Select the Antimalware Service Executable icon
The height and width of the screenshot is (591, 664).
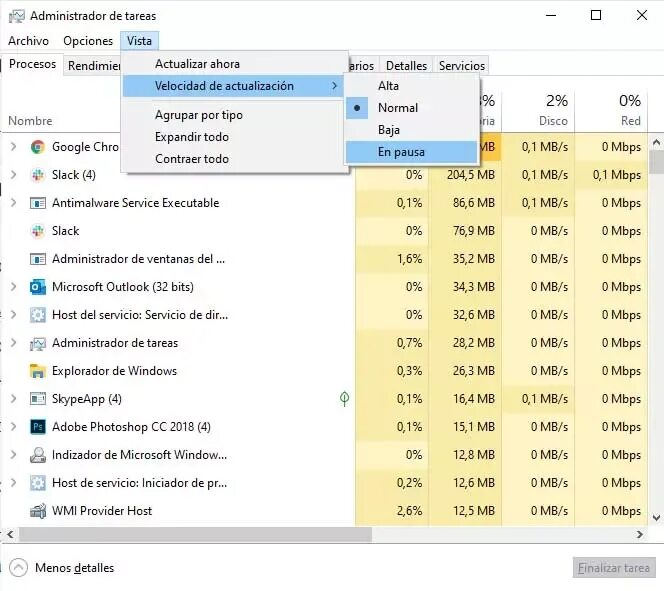[x=38, y=203]
